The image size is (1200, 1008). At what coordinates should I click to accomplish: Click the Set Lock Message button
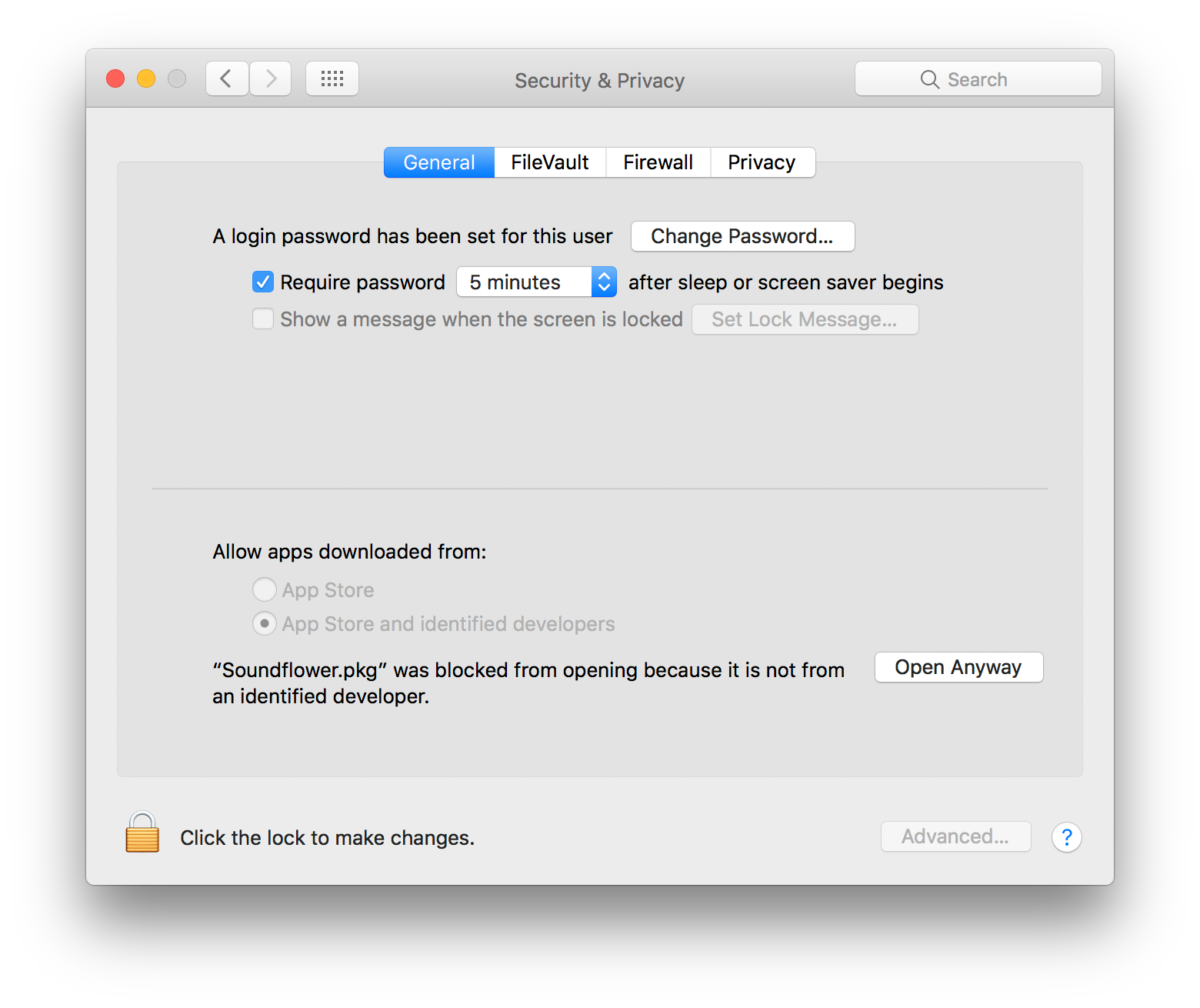tap(805, 319)
